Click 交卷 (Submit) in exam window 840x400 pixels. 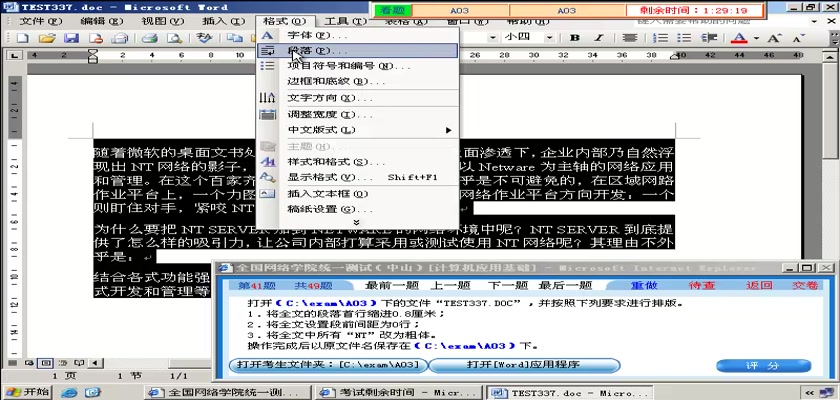pos(805,285)
